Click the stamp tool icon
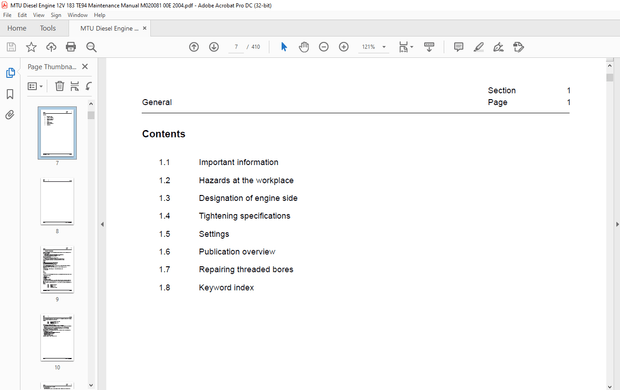 [518, 47]
